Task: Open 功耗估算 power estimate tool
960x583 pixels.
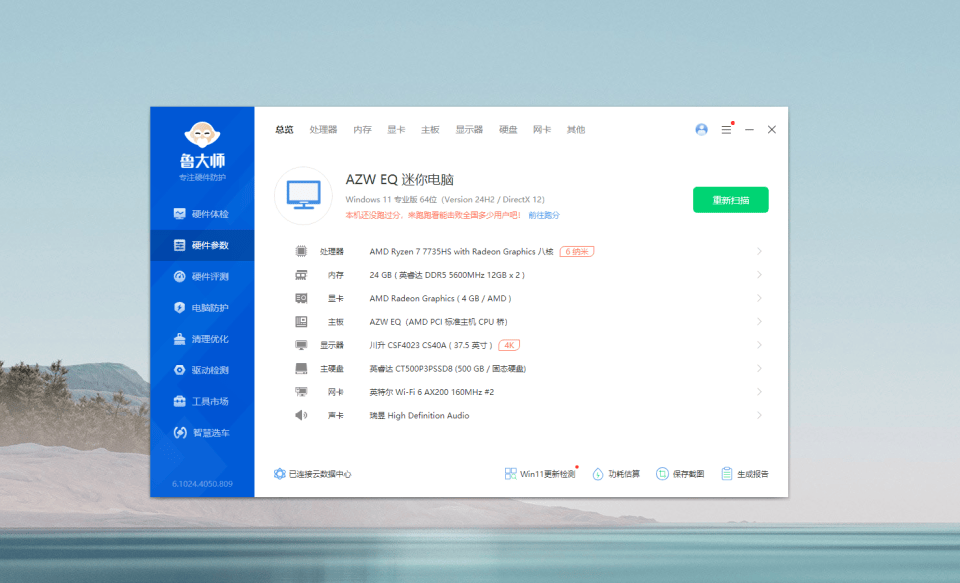Action: tap(616, 474)
